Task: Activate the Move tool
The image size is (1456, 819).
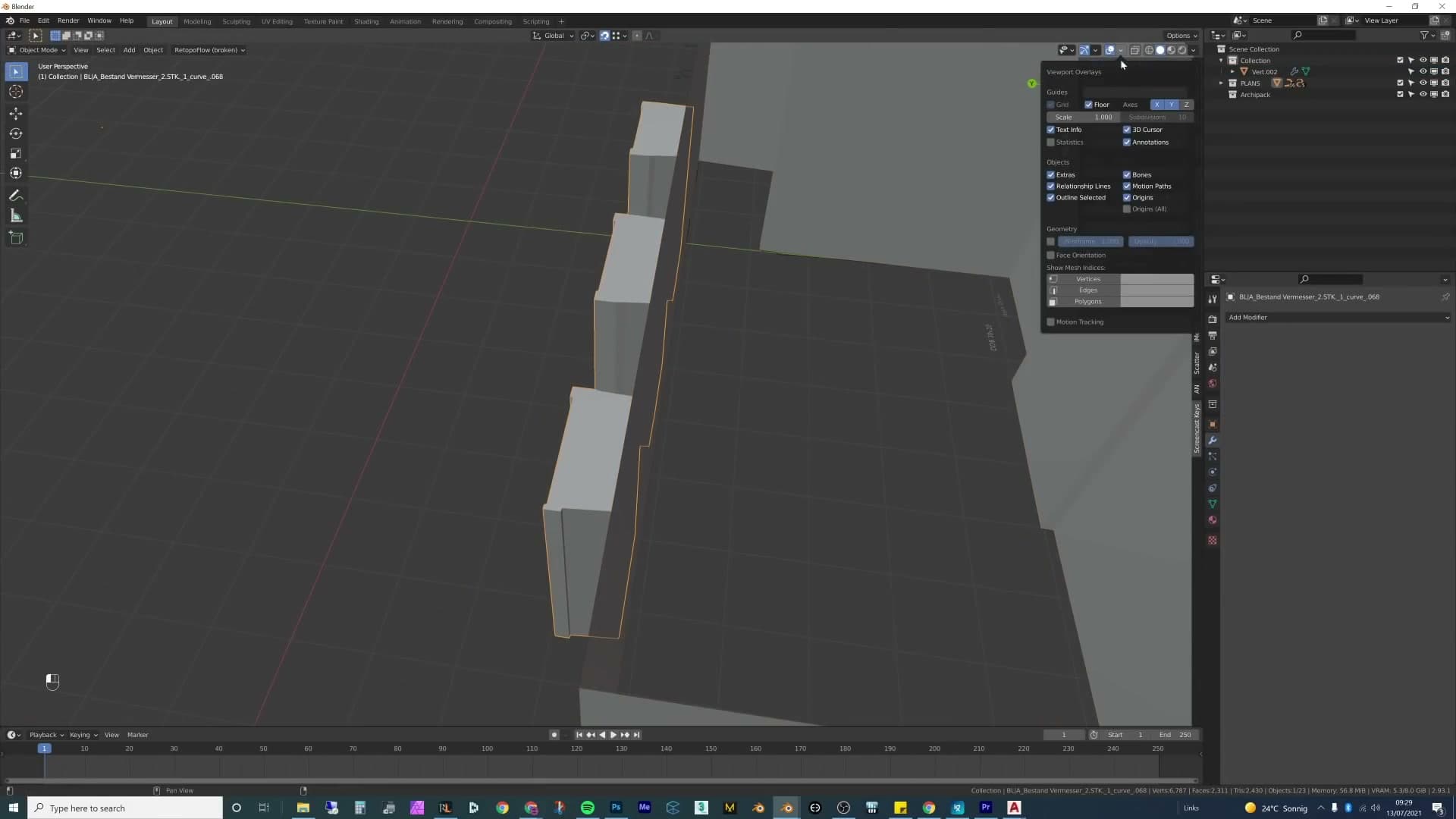Action: click(16, 114)
